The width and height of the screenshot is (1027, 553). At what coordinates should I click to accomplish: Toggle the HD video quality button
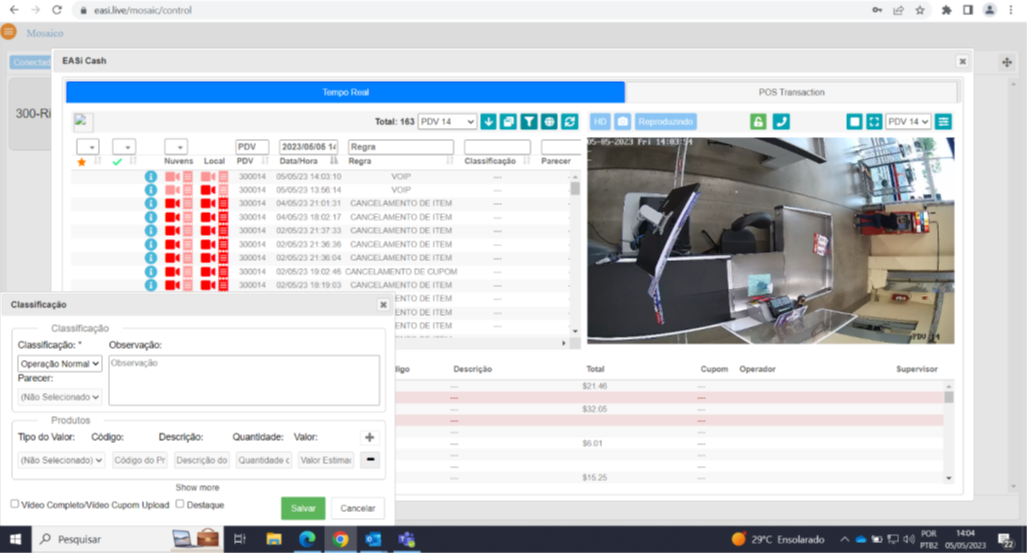pos(599,122)
